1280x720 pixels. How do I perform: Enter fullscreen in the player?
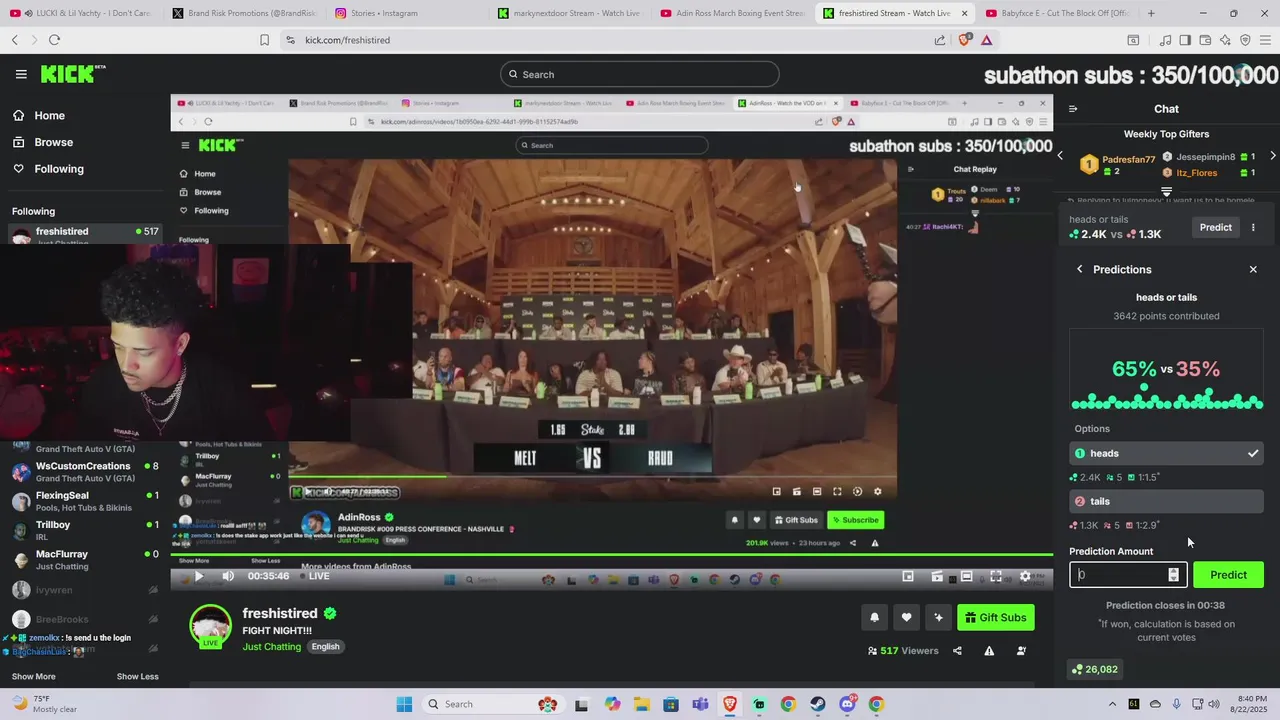click(x=996, y=576)
